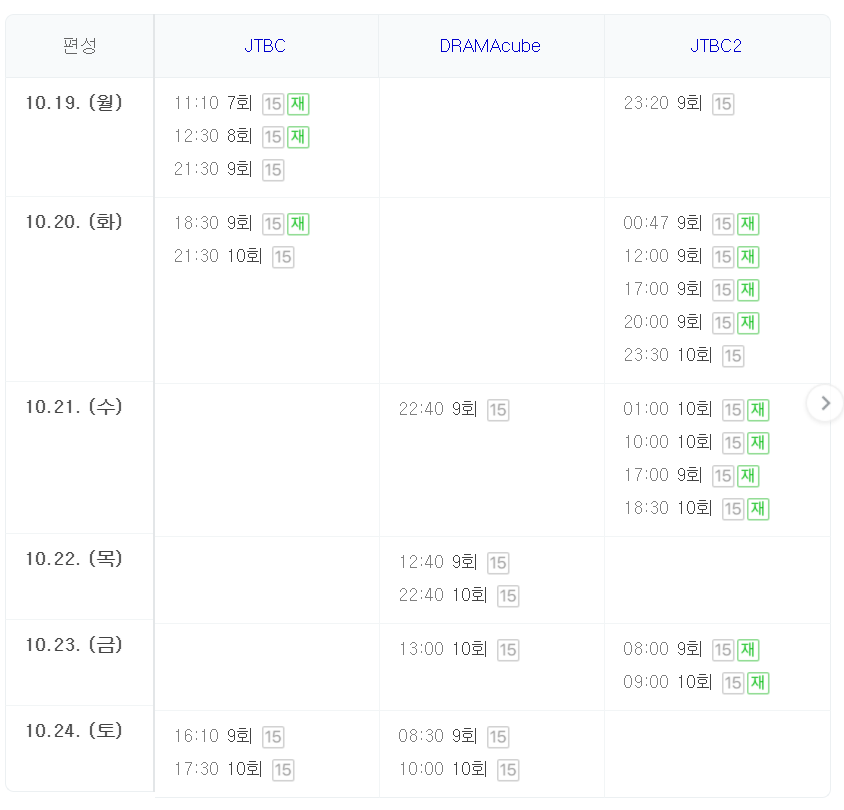
Task: Click green 재 badge on 17:00 Tuesday row
Action: point(748,290)
